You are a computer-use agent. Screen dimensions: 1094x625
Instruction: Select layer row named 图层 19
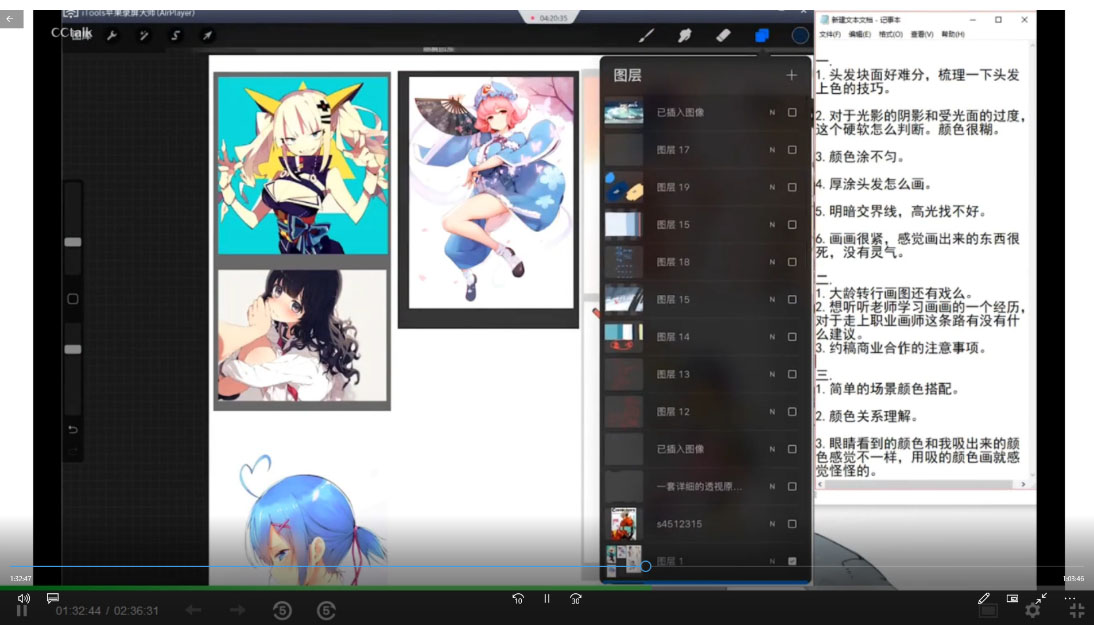[x=705, y=187]
